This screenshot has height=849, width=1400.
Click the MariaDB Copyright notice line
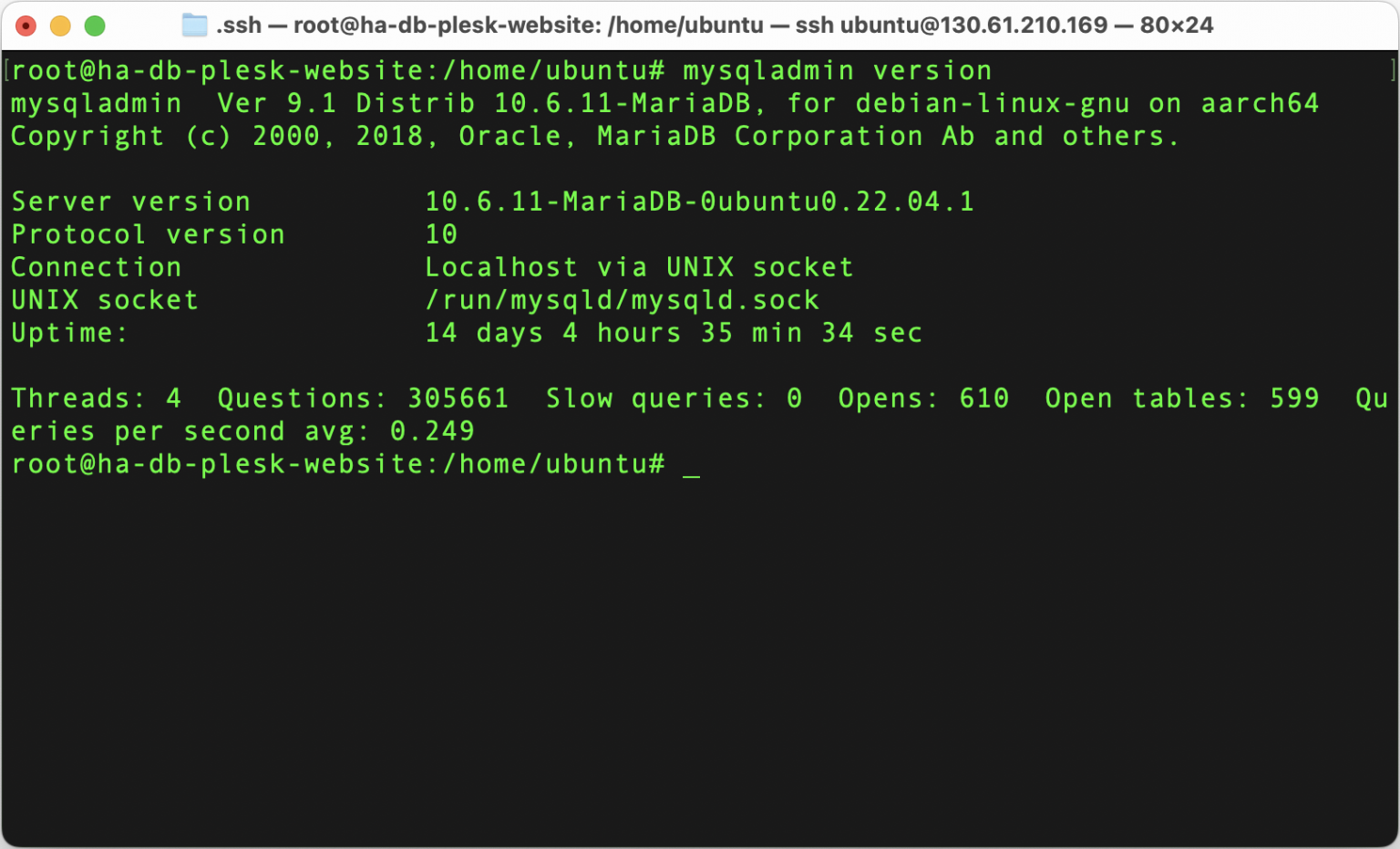point(592,136)
